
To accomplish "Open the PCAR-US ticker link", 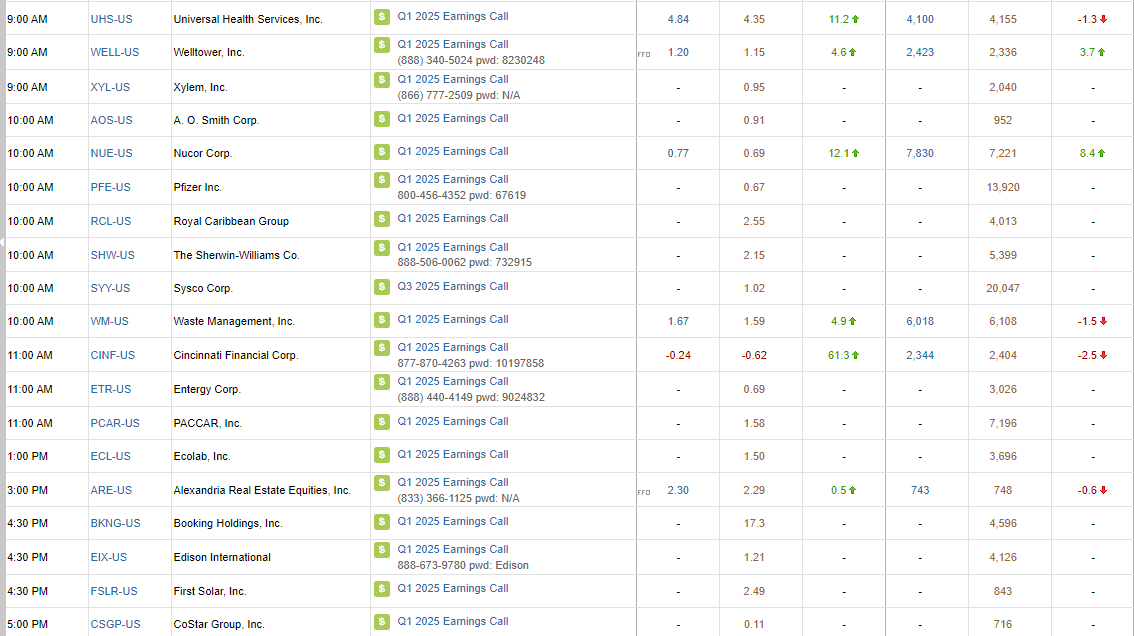I will point(115,423).
